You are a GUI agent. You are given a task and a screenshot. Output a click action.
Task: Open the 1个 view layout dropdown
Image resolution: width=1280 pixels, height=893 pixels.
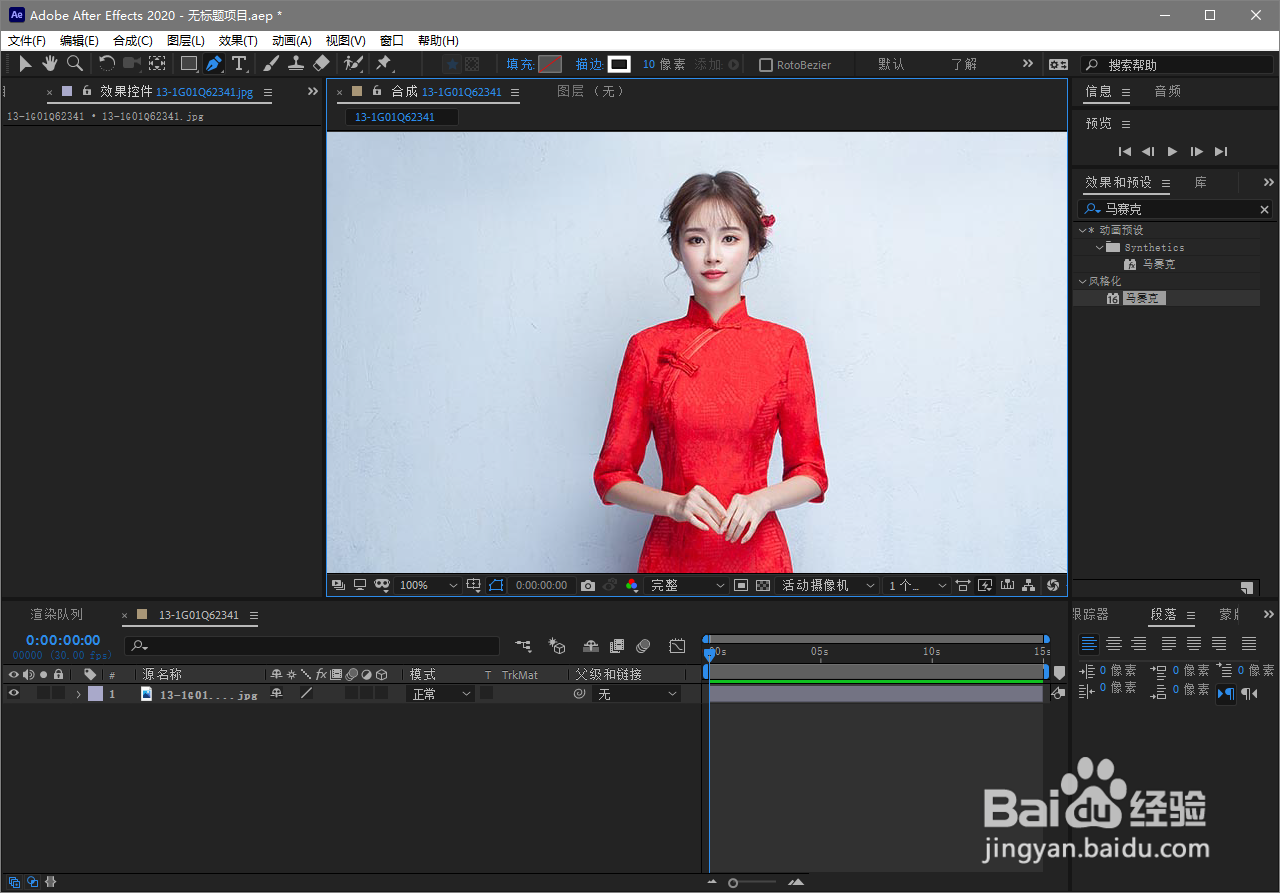pos(917,585)
